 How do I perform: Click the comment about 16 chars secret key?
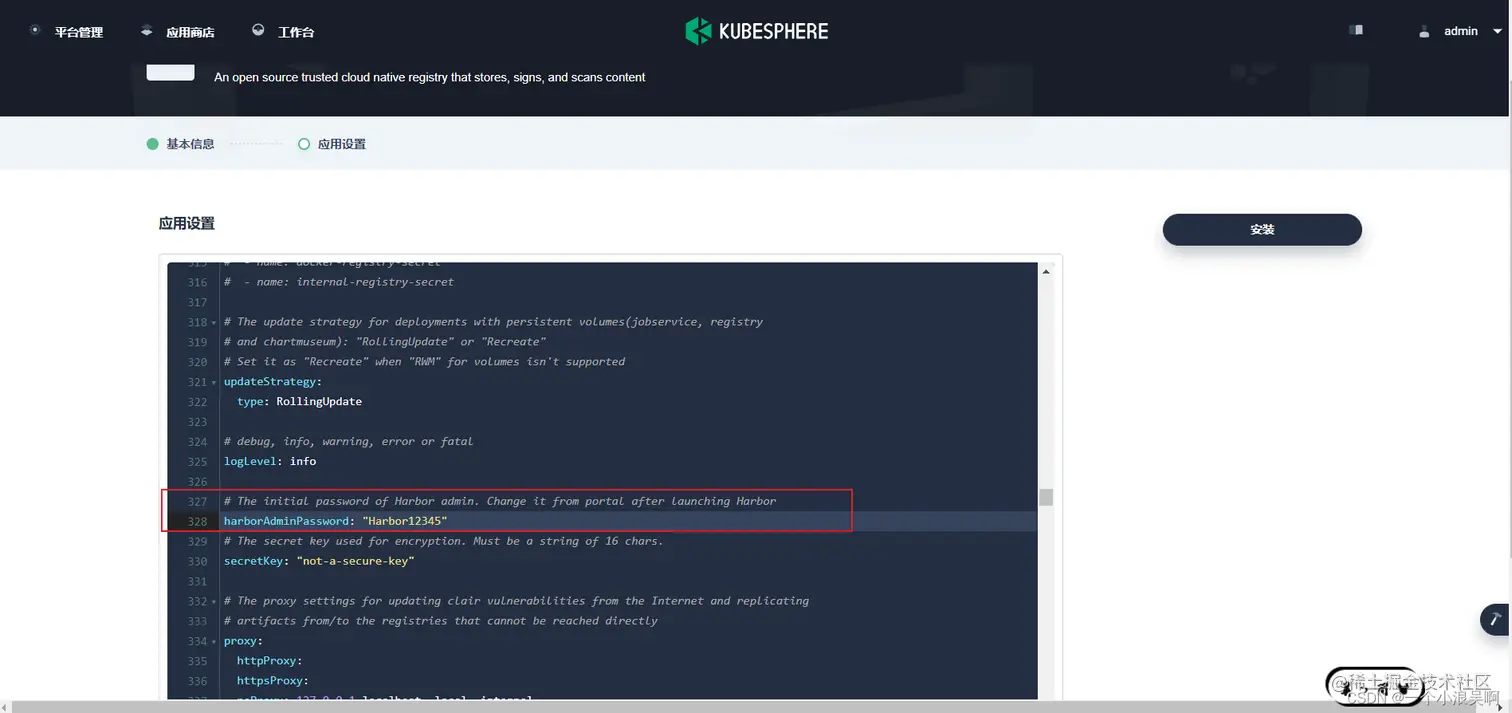coord(444,541)
